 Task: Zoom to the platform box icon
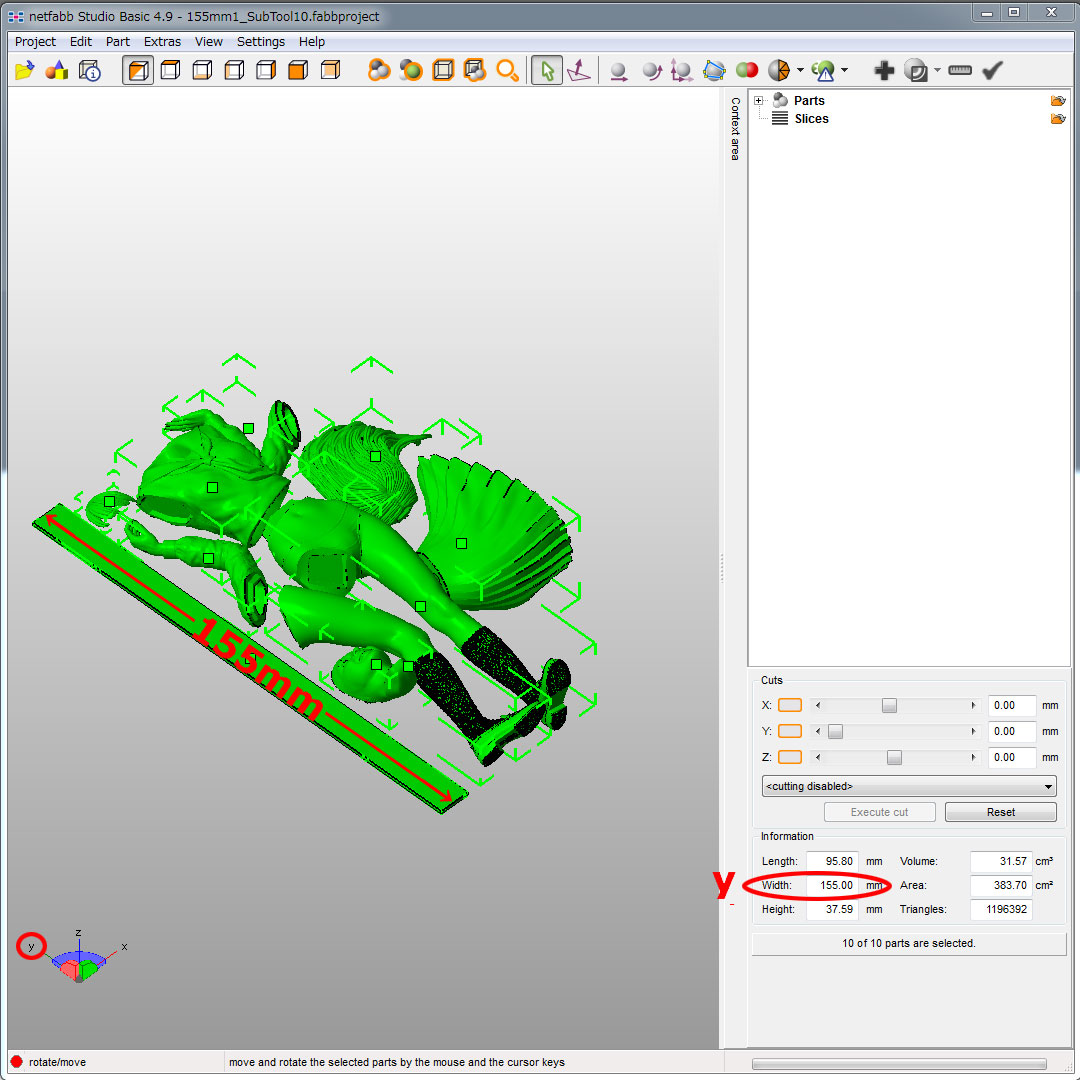click(x=443, y=70)
